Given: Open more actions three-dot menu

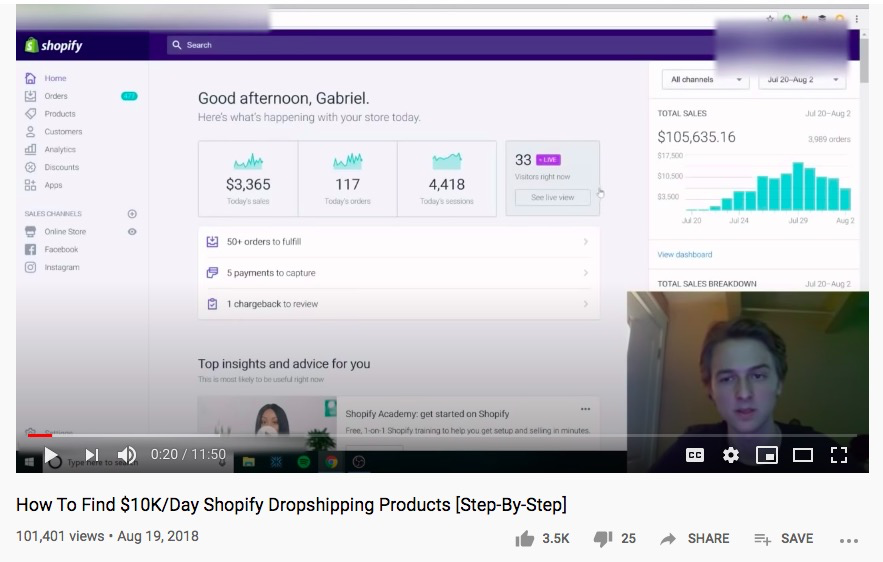Looking at the screenshot, I should (x=849, y=541).
